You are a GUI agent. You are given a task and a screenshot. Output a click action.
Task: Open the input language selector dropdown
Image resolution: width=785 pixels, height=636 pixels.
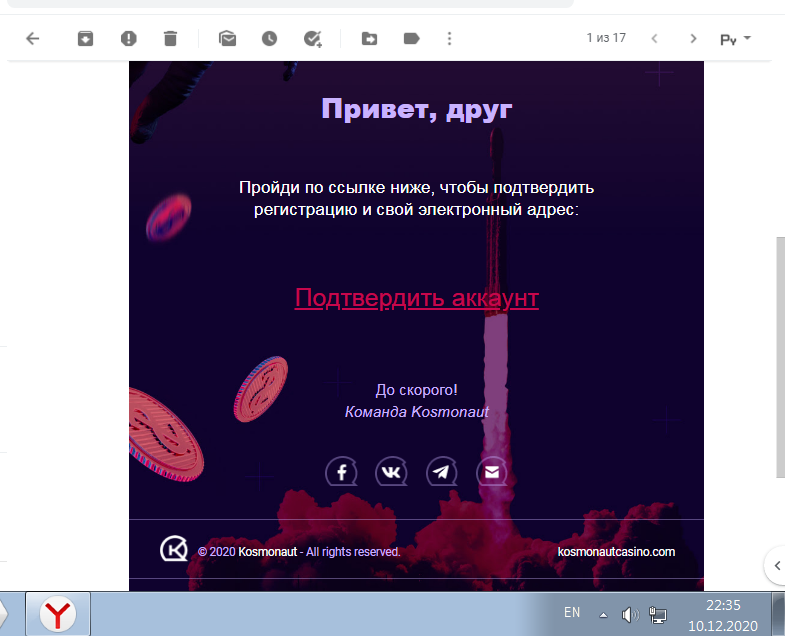[x=736, y=39]
